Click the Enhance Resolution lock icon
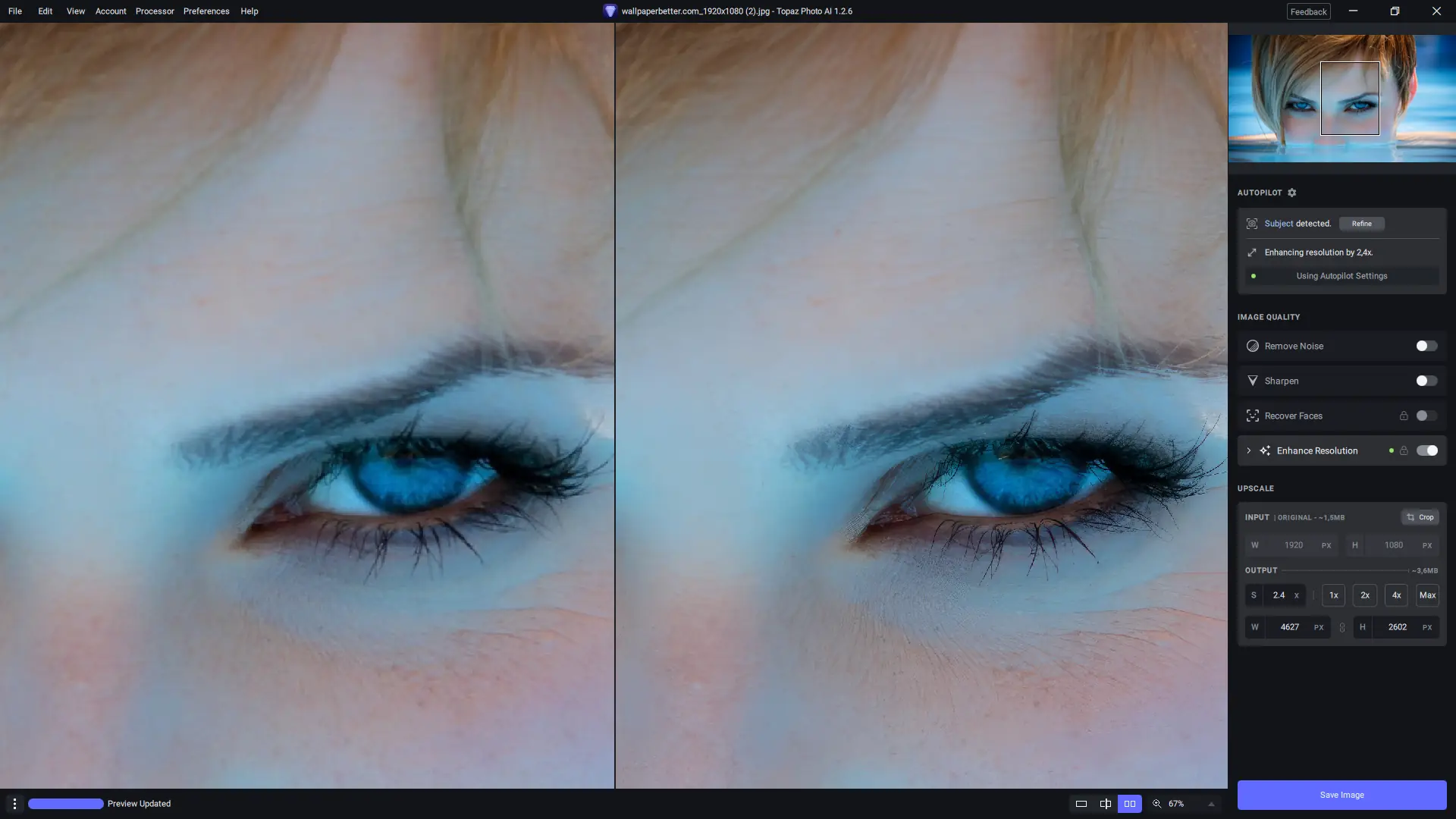1456x819 pixels. (x=1404, y=450)
